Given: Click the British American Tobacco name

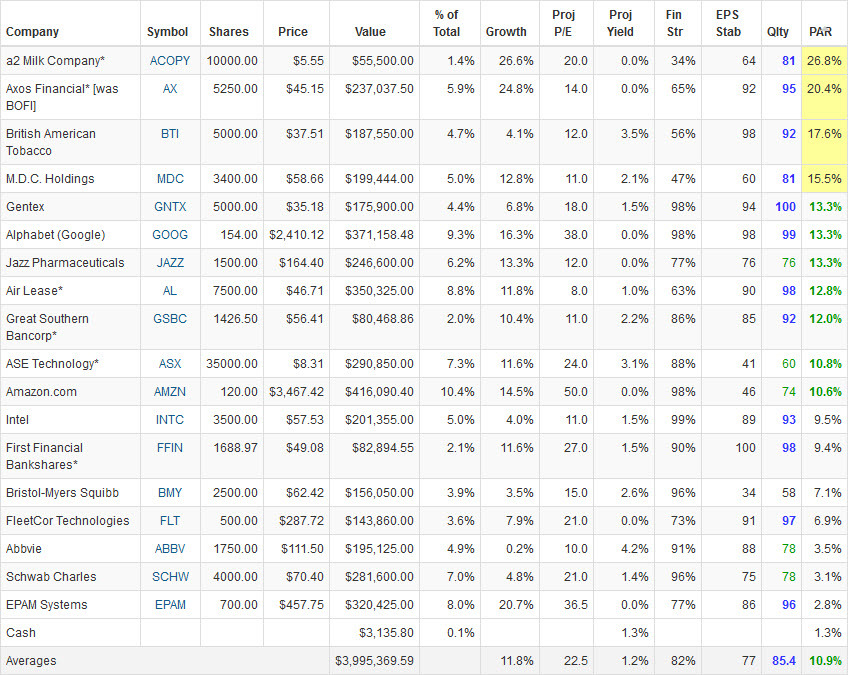Looking at the screenshot, I should [50, 142].
